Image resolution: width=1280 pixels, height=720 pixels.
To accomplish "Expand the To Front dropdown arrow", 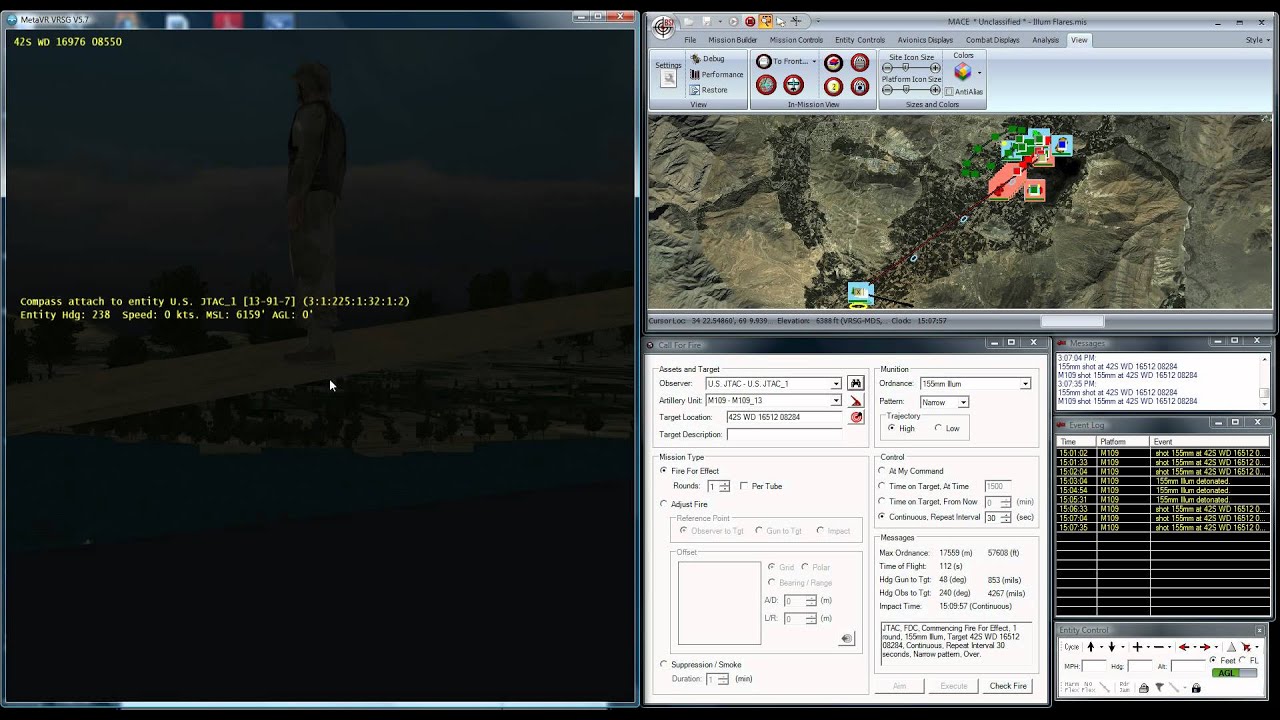I will point(814,62).
